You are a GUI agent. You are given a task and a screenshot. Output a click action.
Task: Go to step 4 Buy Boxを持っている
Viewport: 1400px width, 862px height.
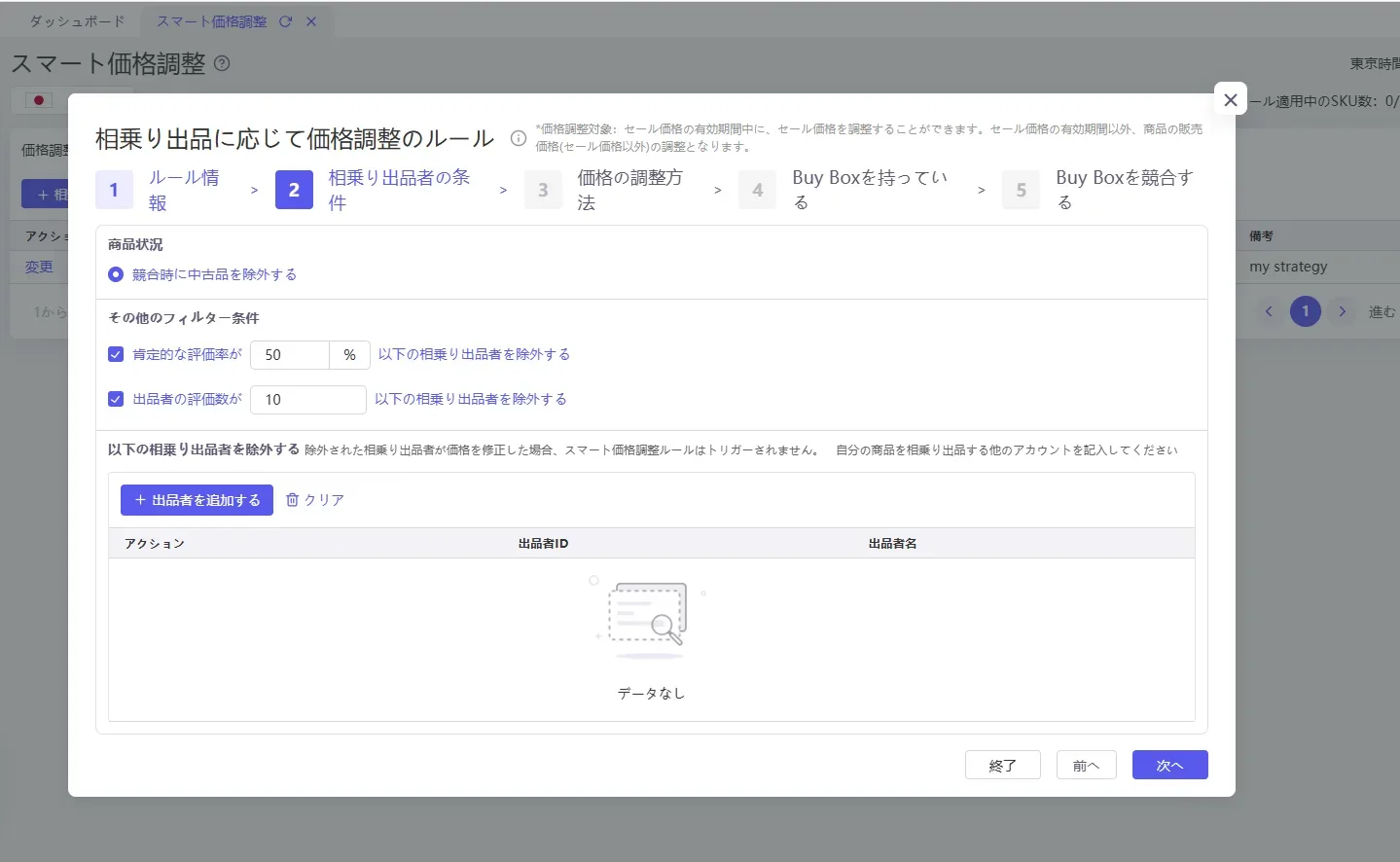pos(844,190)
